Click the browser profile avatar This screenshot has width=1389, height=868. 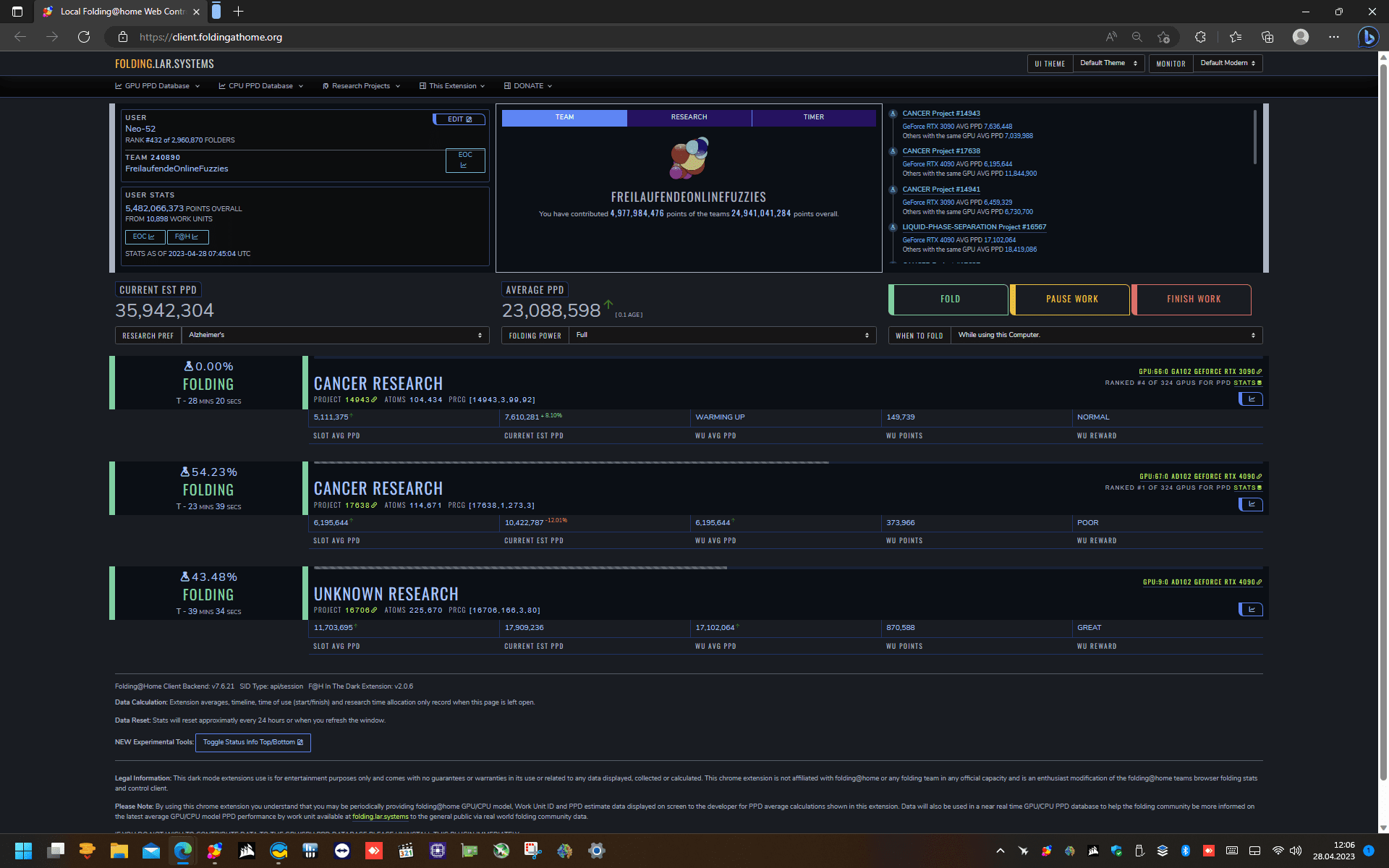tap(1301, 37)
